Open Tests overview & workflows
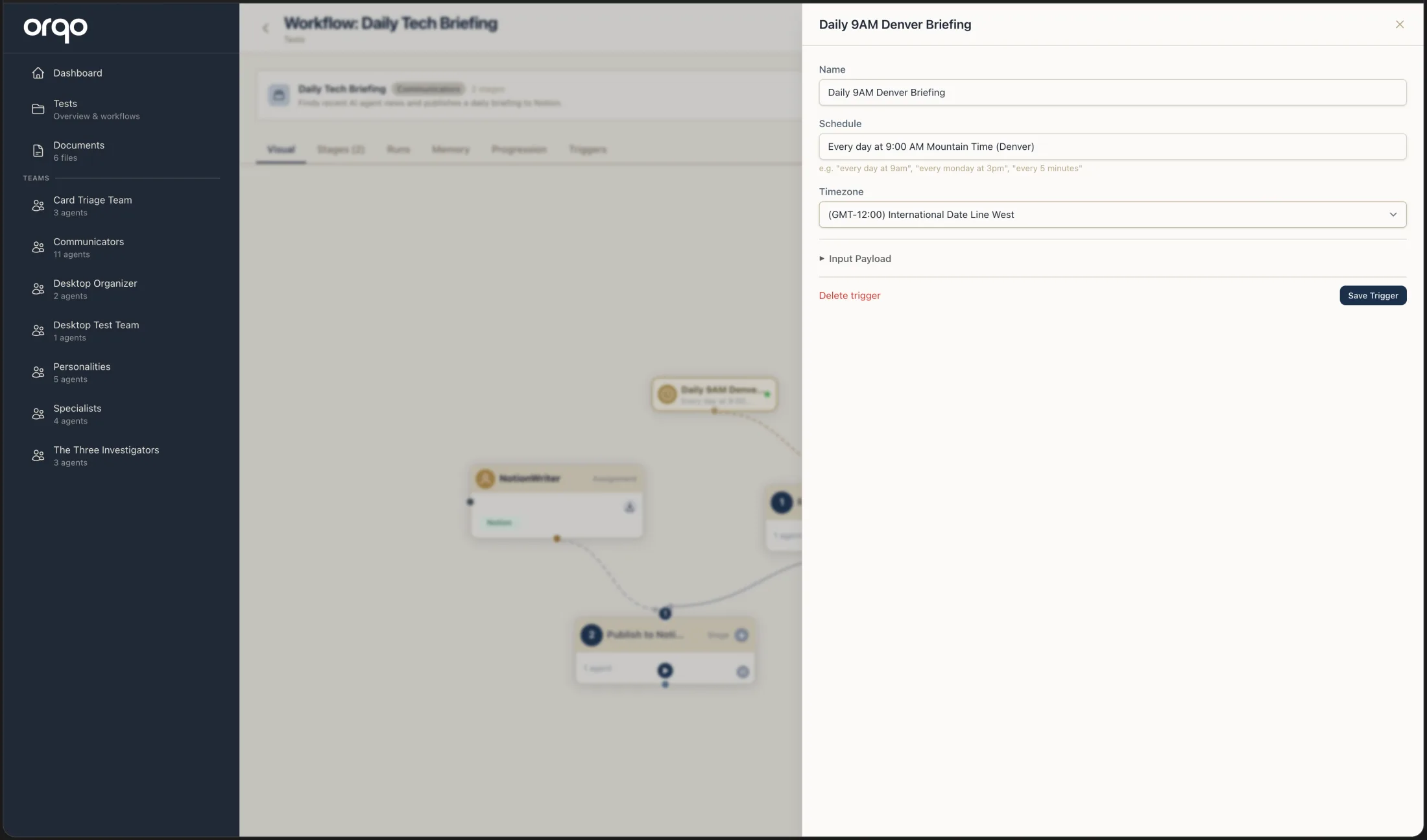Image resolution: width=1427 pixels, height=840 pixels. pyautogui.click(x=121, y=109)
